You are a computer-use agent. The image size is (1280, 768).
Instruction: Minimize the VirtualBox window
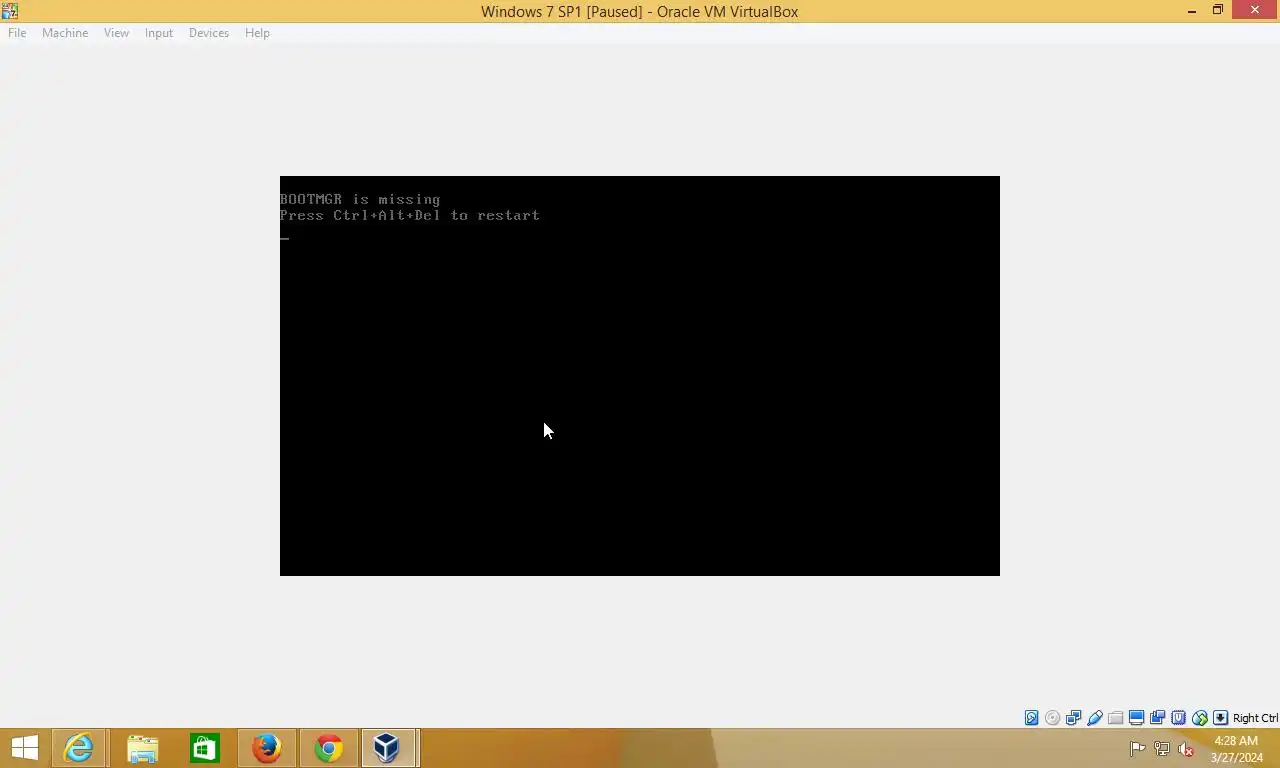[1192, 11]
